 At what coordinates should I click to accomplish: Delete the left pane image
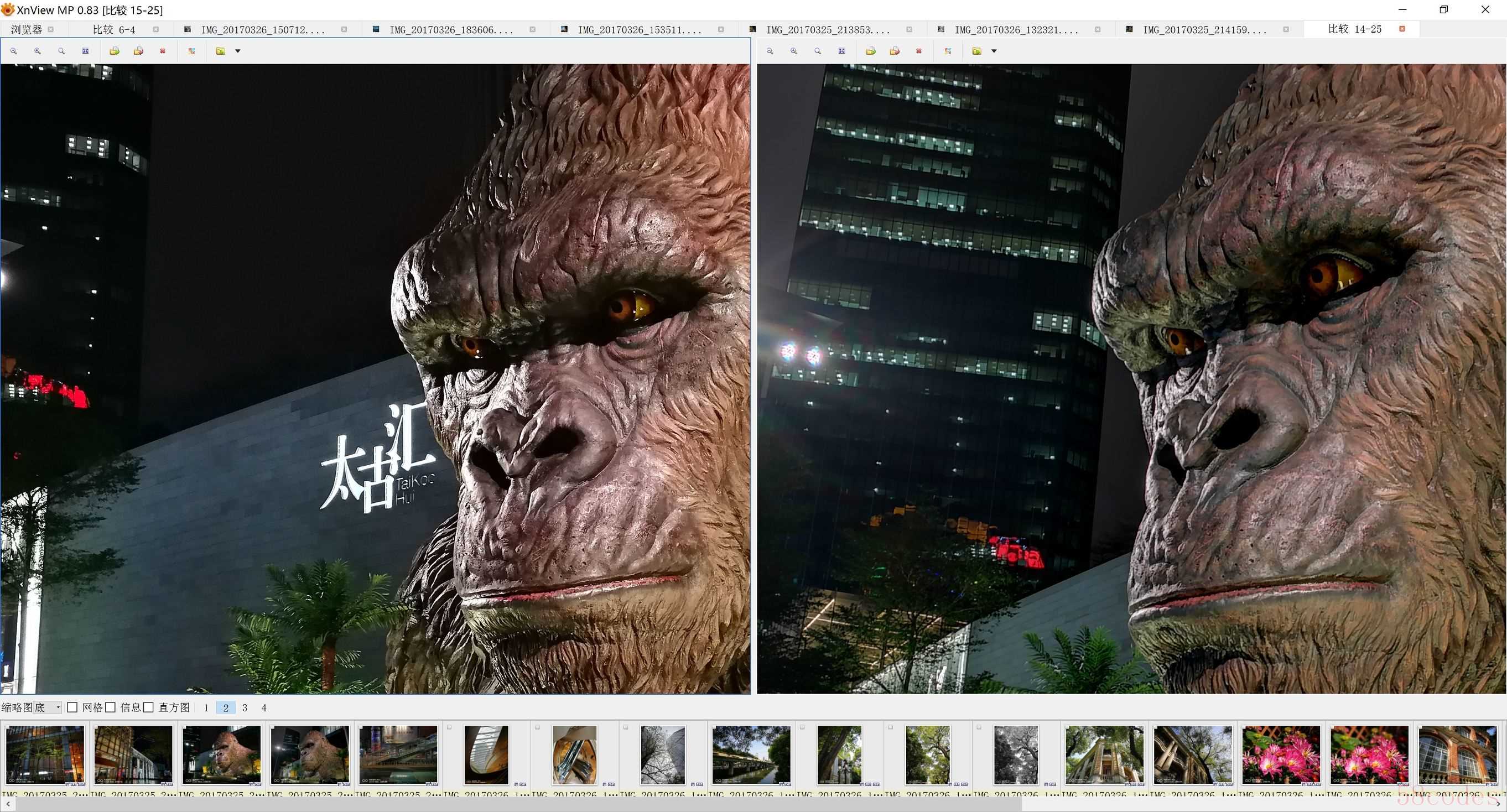click(x=163, y=51)
